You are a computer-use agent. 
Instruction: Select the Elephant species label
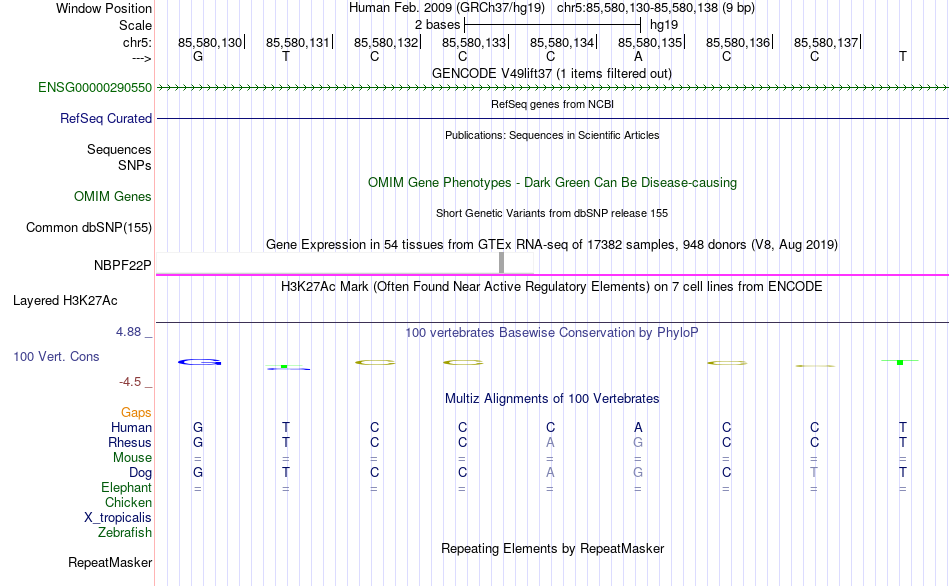[x=127, y=488]
